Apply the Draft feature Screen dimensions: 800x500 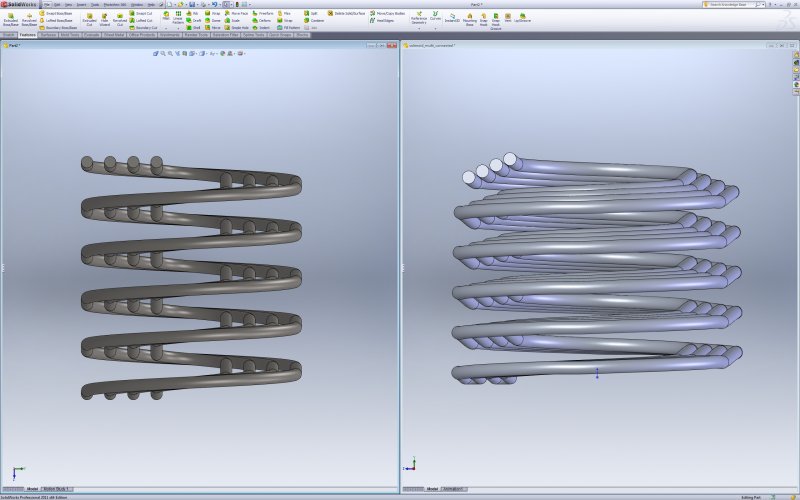193,20
